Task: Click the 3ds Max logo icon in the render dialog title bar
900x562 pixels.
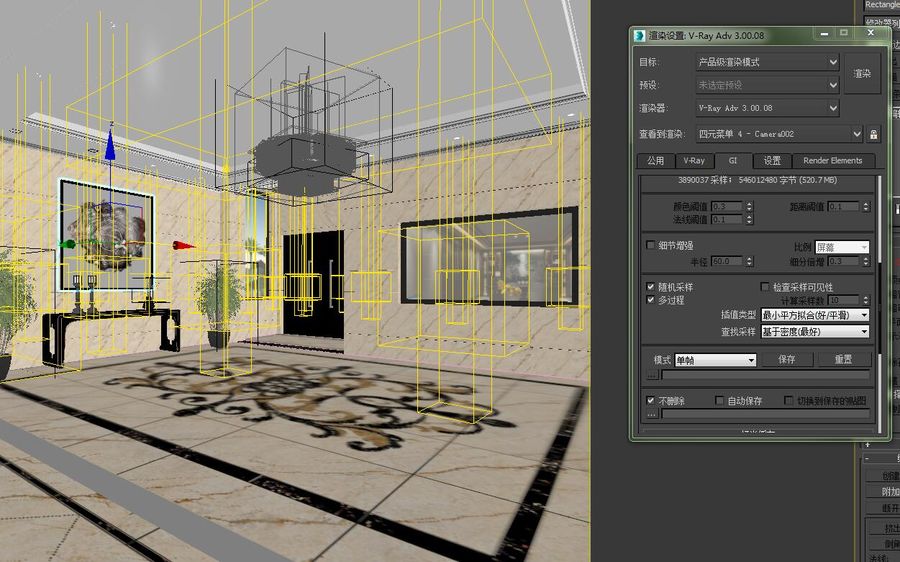Action: [x=639, y=35]
